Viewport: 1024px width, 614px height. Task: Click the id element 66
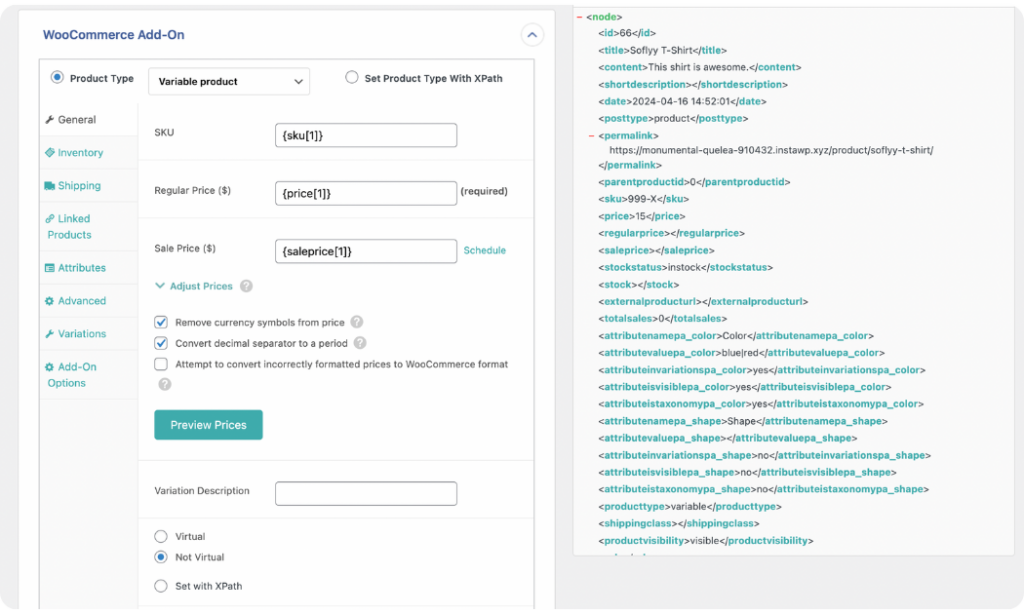pos(627,33)
